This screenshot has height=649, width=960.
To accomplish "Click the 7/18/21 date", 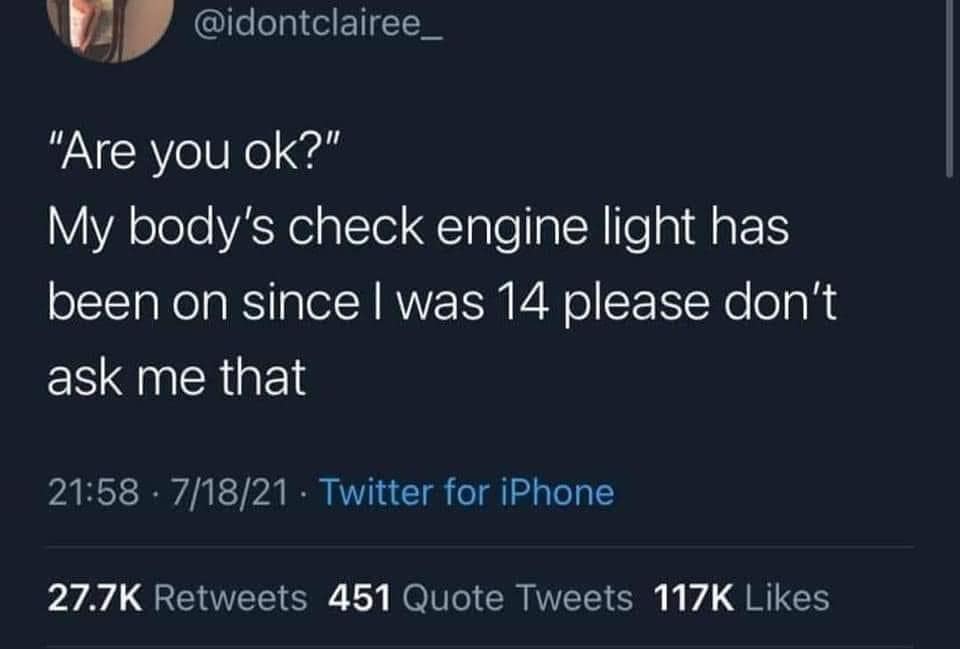I will pos(230,493).
